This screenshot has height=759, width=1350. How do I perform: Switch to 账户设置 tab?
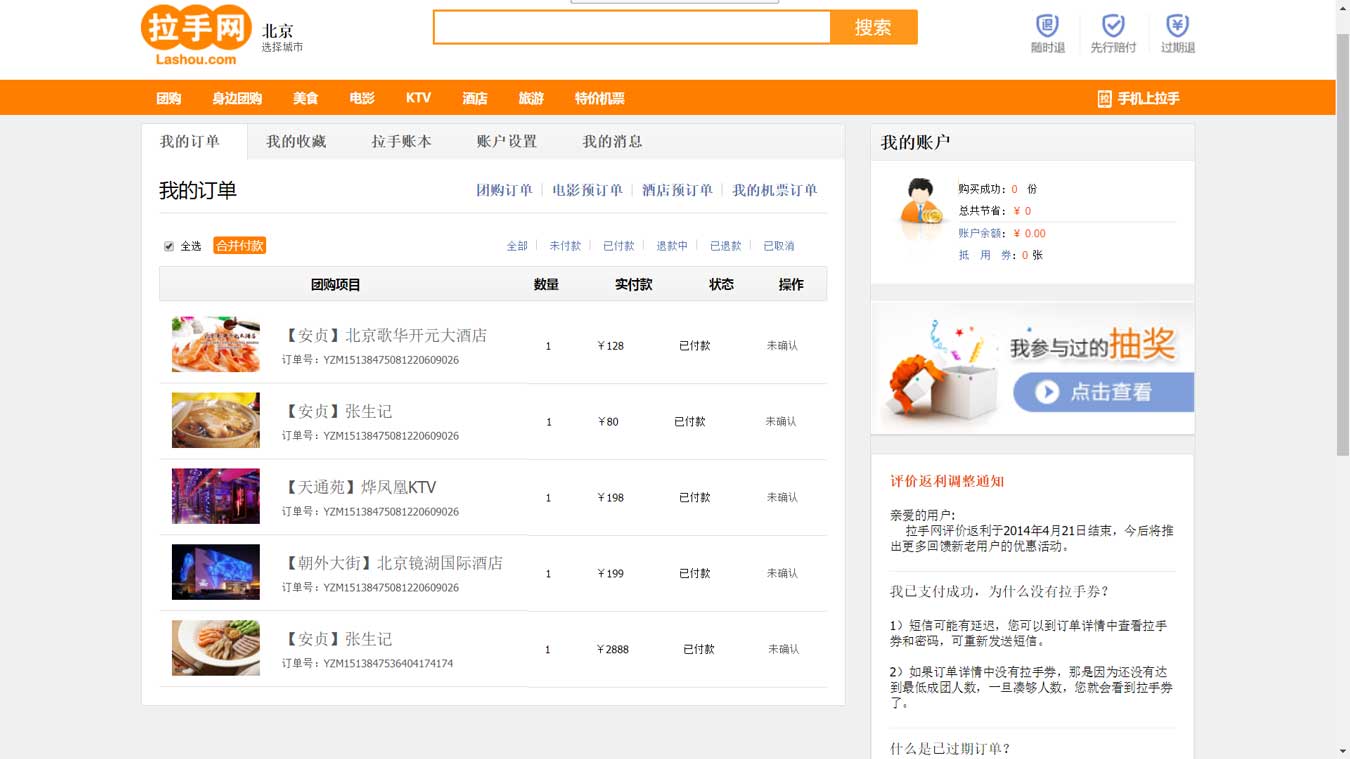tap(507, 141)
